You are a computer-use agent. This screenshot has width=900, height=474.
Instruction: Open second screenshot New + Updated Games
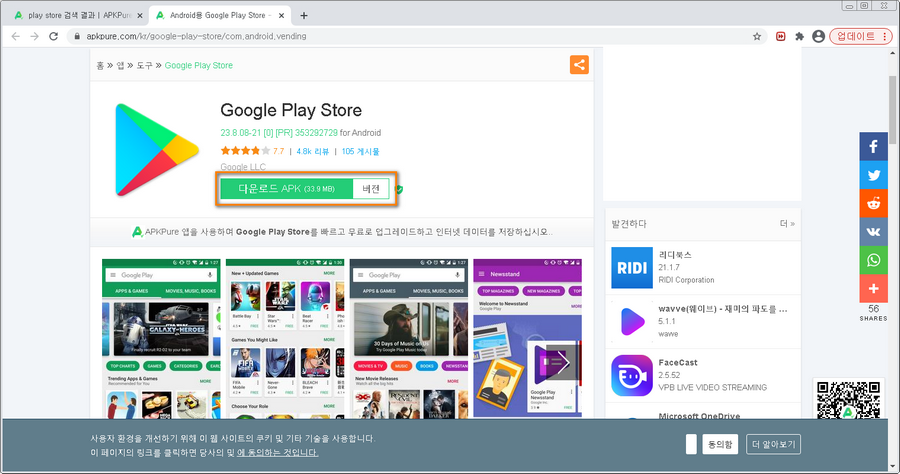[285, 339]
